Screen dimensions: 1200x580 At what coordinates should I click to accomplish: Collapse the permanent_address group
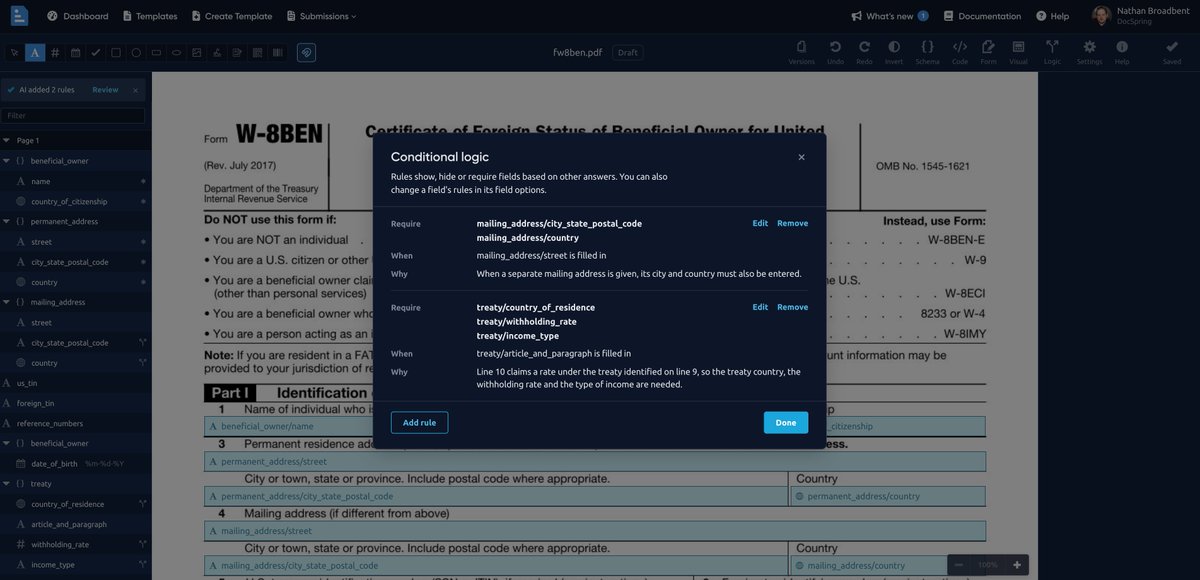coord(7,221)
